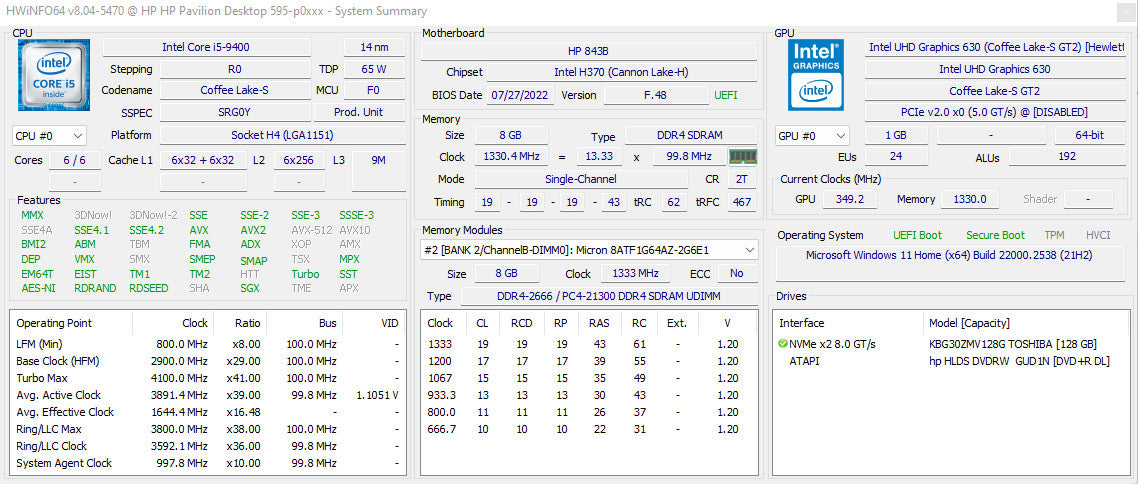
Task: Click the 1330.4 MHz memory clock value
Action: [512, 157]
